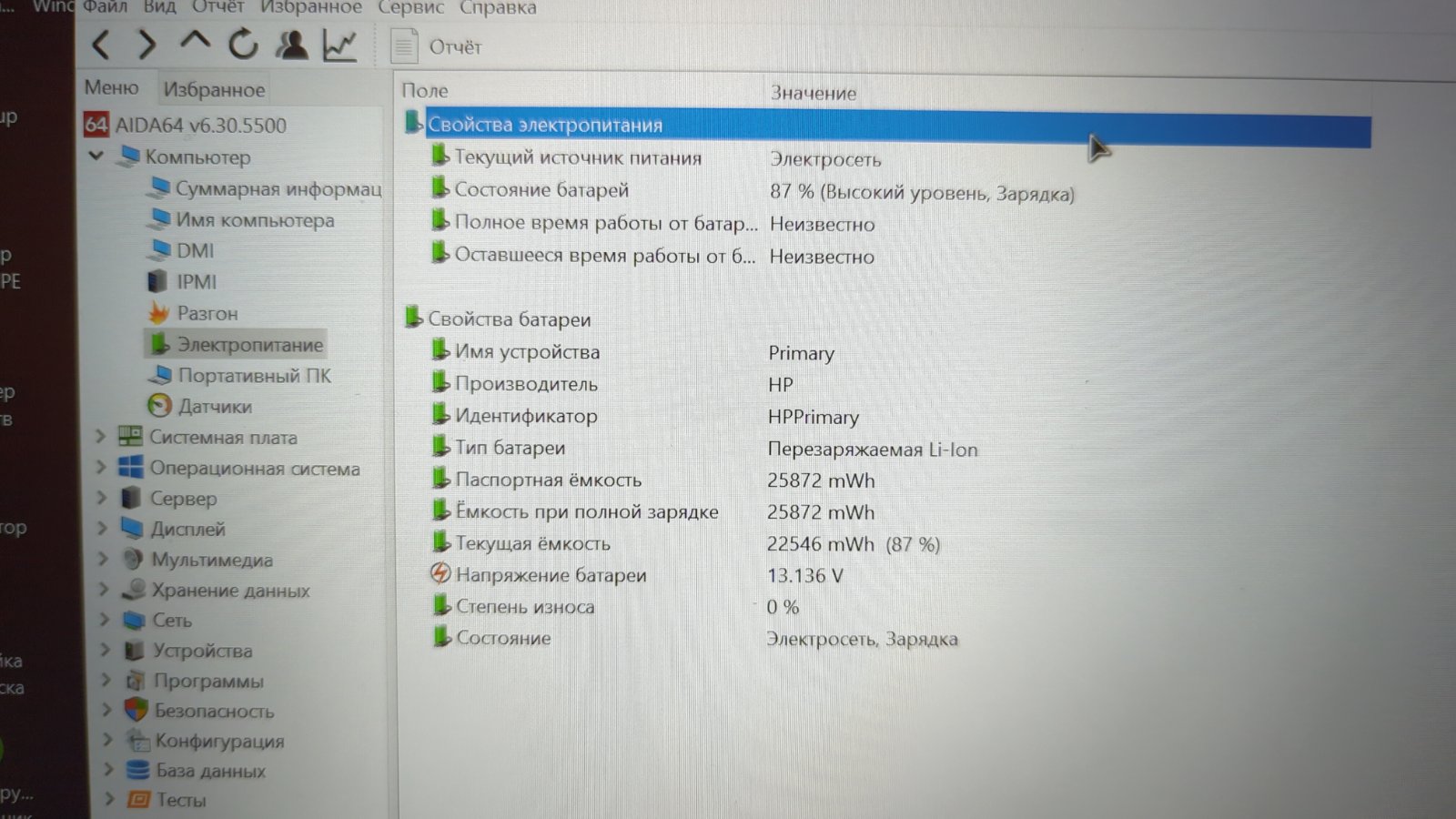Select the Суммарная информация item
Screen dimensions: 1456x819
278,188
